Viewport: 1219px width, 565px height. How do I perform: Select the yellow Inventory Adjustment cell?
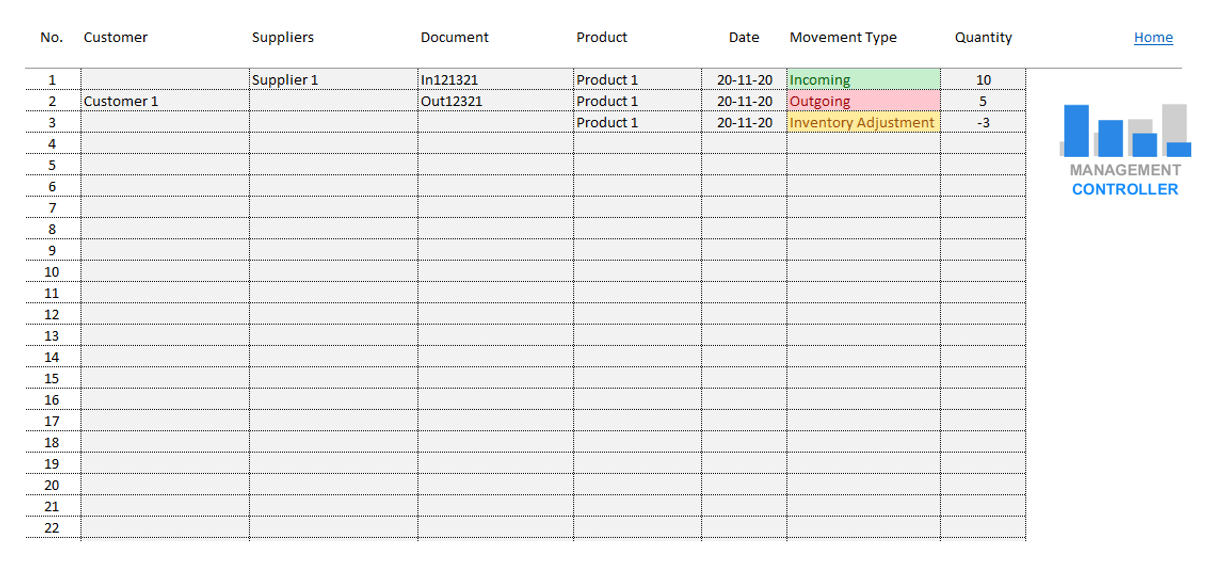click(863, 123)
